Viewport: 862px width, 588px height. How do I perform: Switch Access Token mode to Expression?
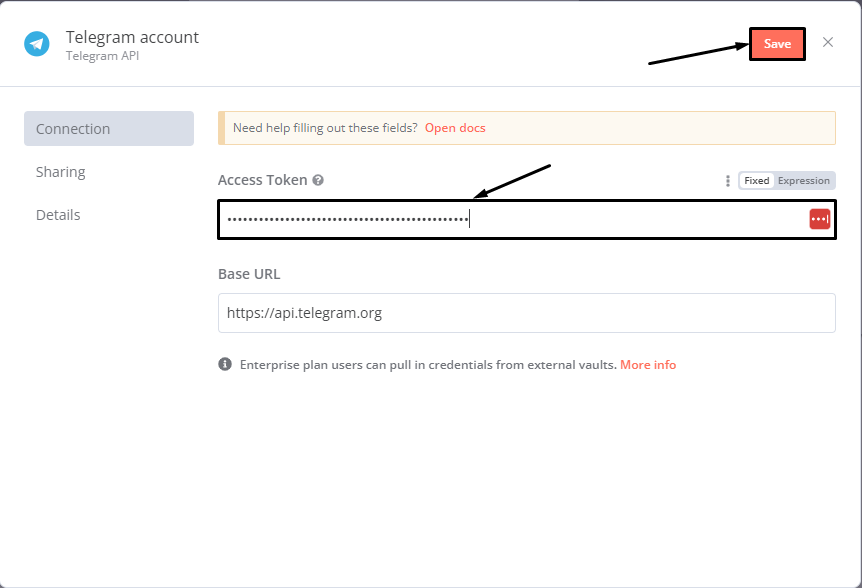[x=804, y=181]
